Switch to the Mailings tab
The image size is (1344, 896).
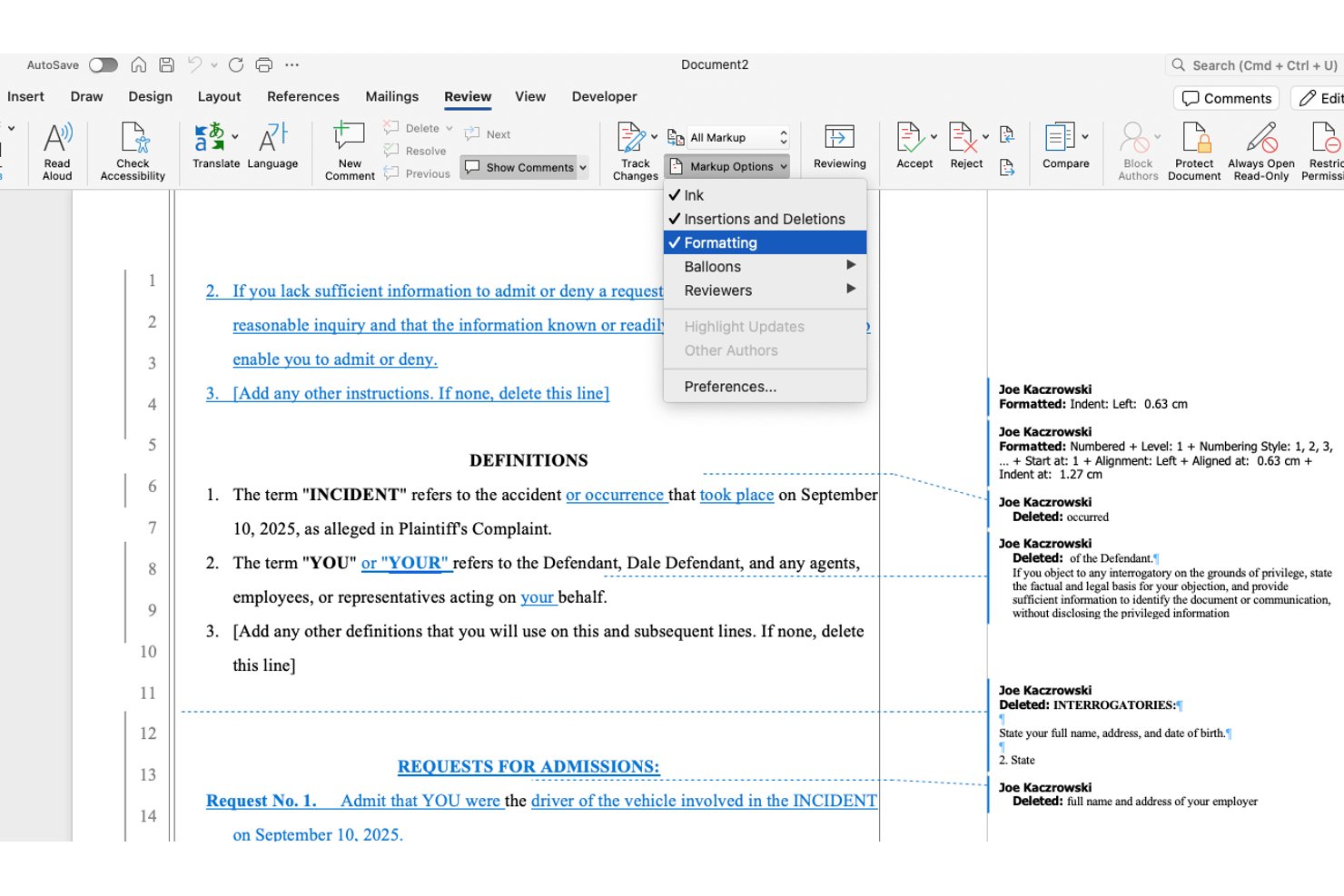392,96
